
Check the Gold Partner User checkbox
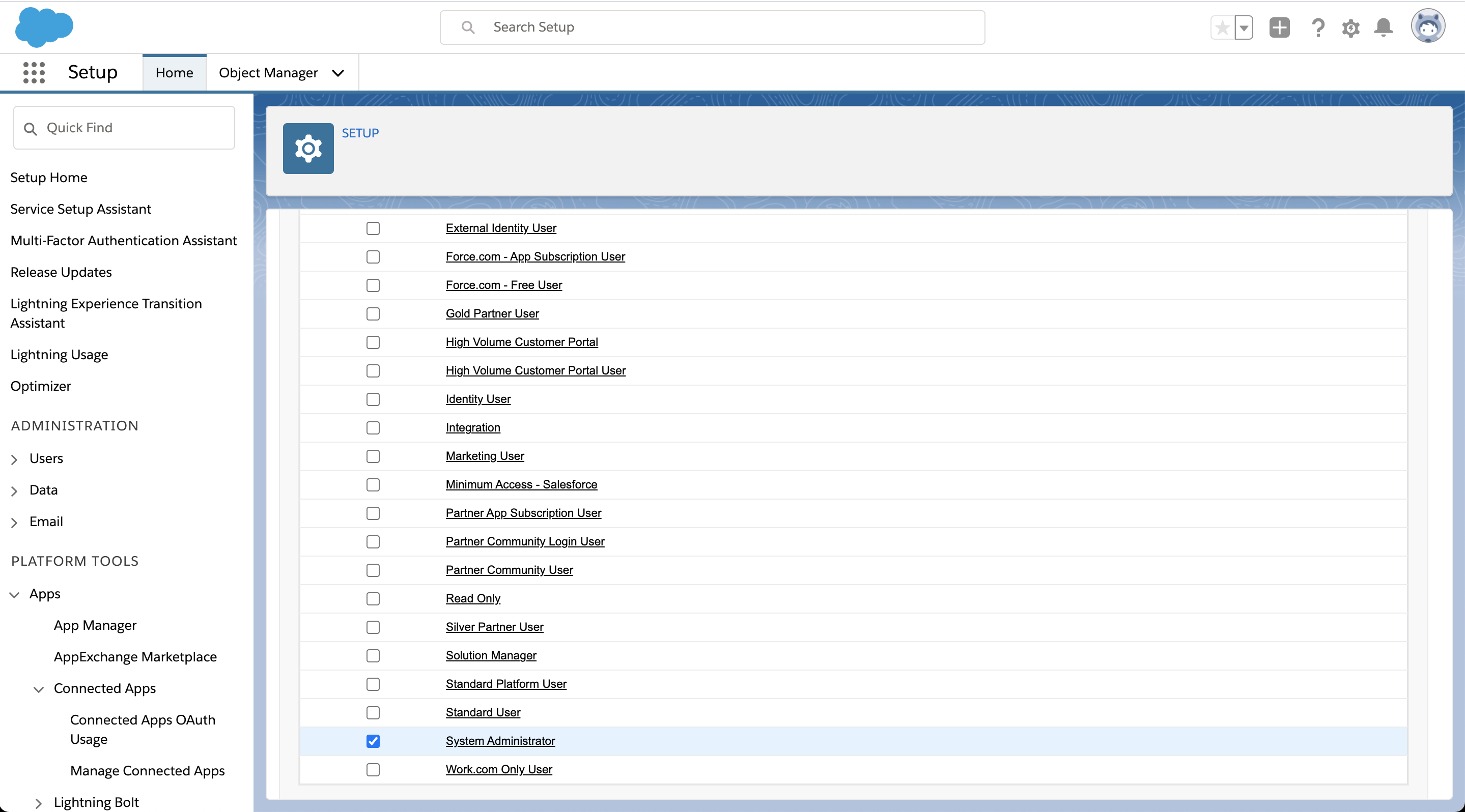coord(373,314)
